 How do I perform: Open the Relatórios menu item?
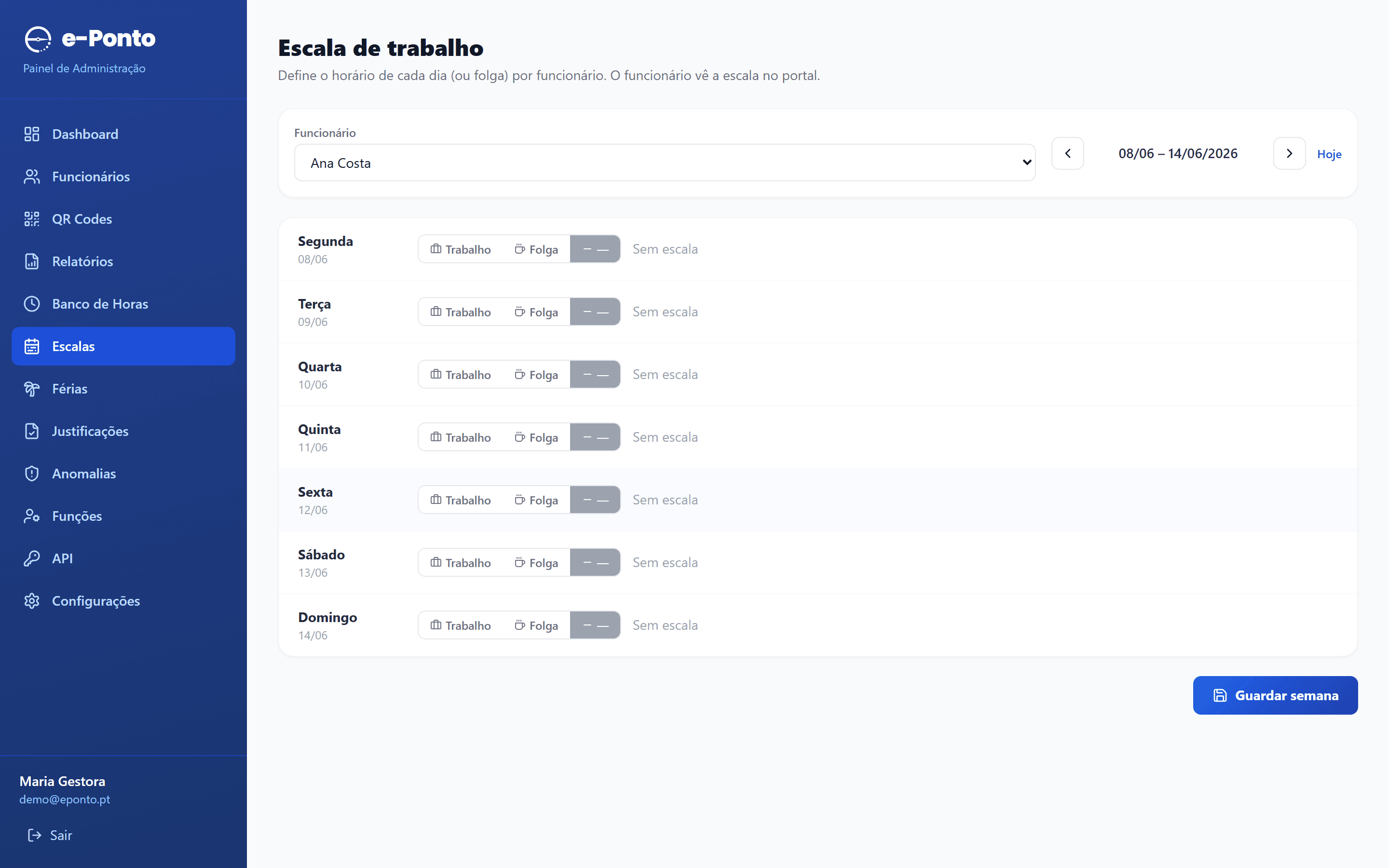[x=123, y=261]
